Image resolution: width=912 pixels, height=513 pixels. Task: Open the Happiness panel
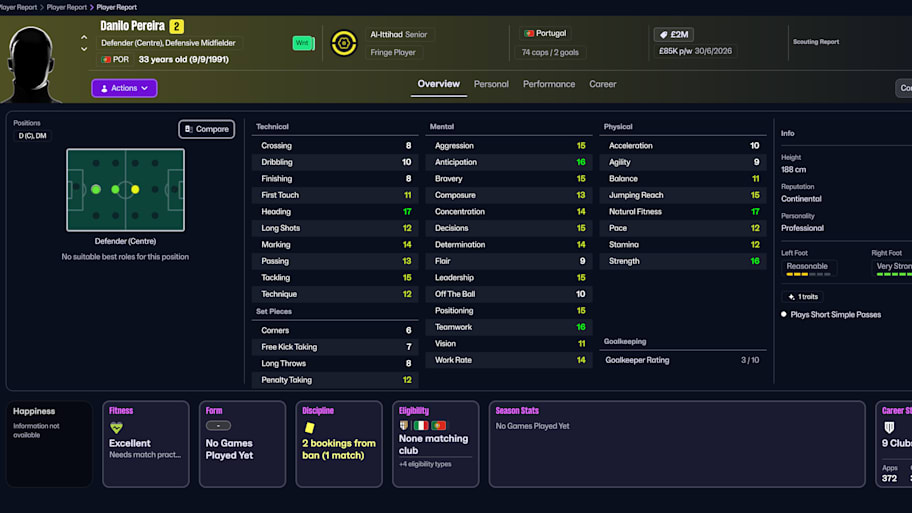[49, 444]
